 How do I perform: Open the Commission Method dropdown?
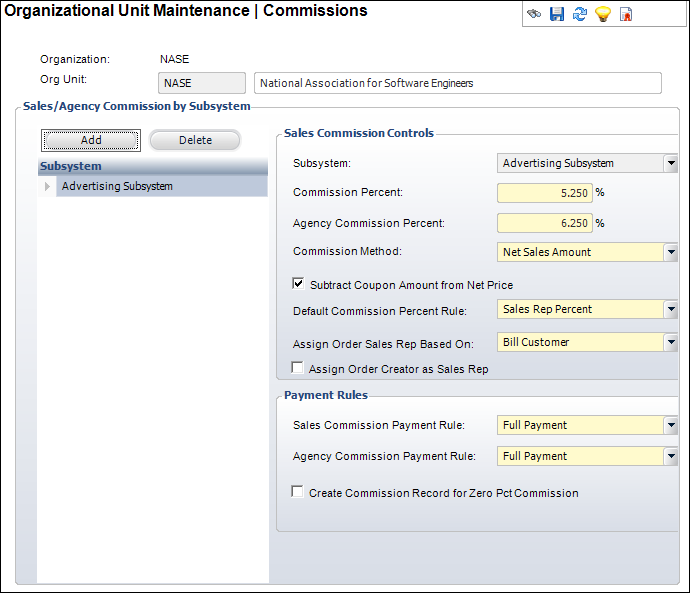click(671, 252)
